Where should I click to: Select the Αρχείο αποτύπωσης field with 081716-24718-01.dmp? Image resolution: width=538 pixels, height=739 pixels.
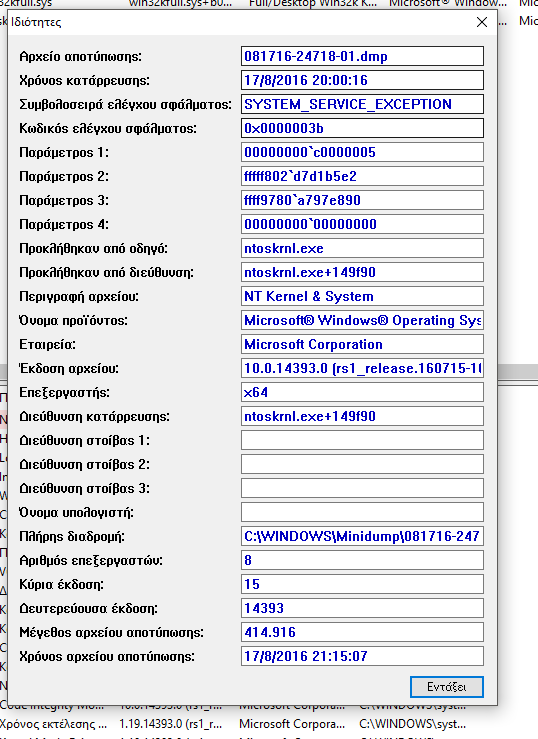[x=362, y=56]
